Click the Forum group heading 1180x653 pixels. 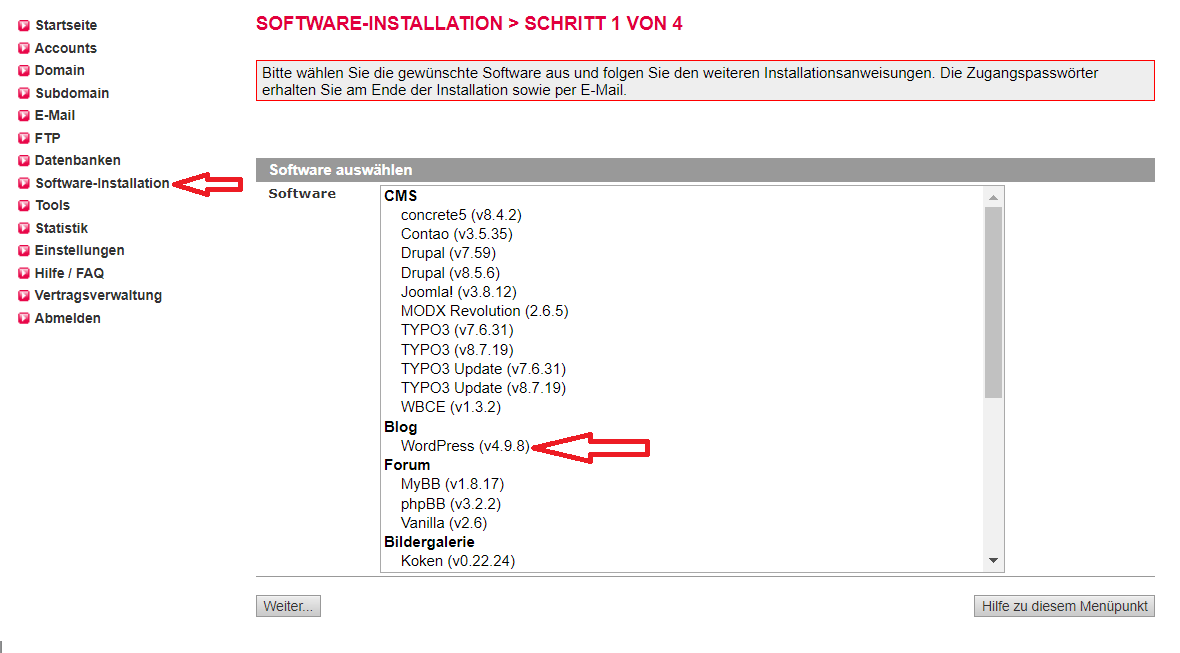[x=407, y=465]
